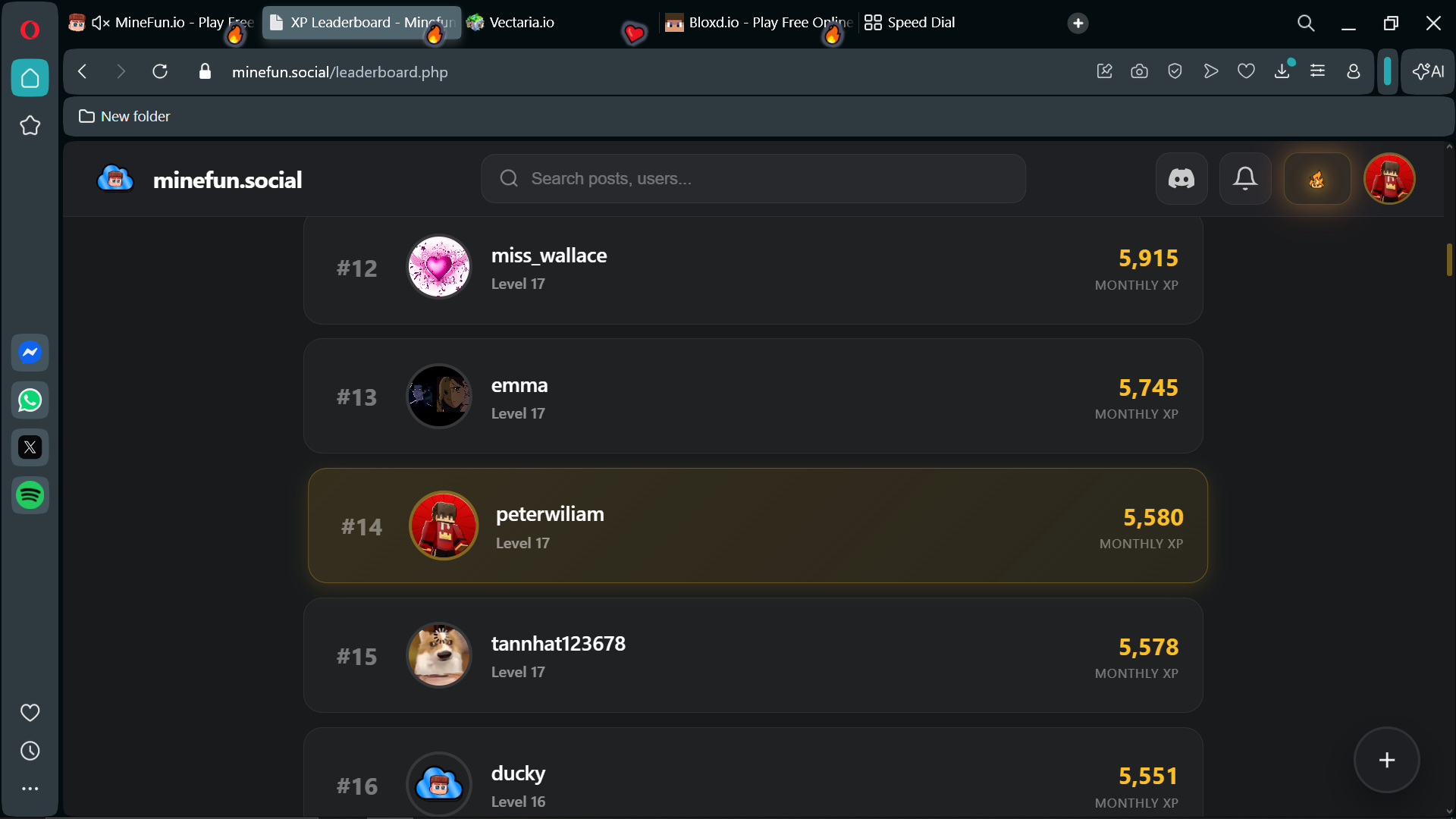Switch to the Vectaria.io tab
1456x819 pixels.
pyautogui.click(x=522, y=23)
